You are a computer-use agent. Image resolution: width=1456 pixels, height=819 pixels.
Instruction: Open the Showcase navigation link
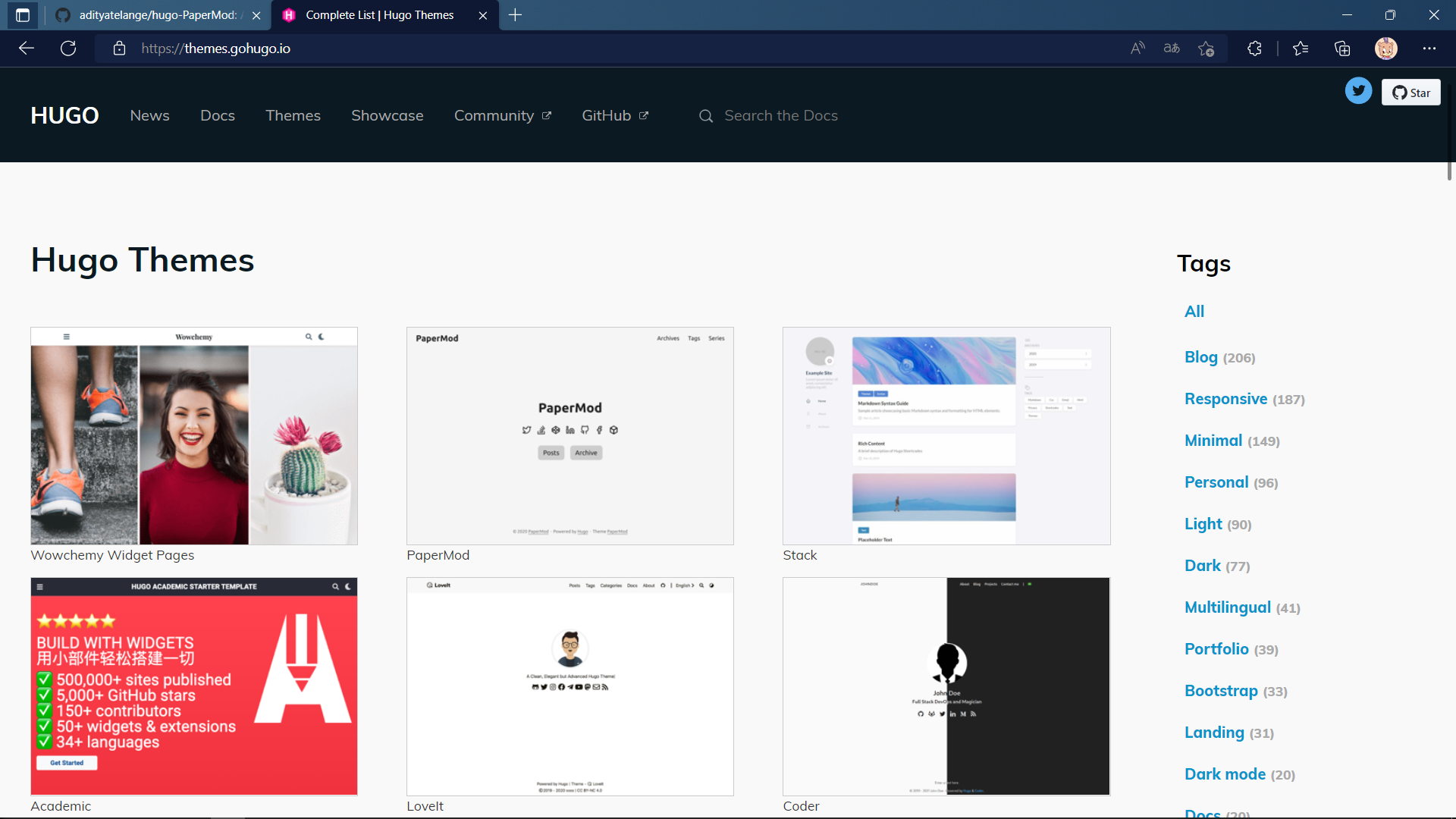[387, 115]
